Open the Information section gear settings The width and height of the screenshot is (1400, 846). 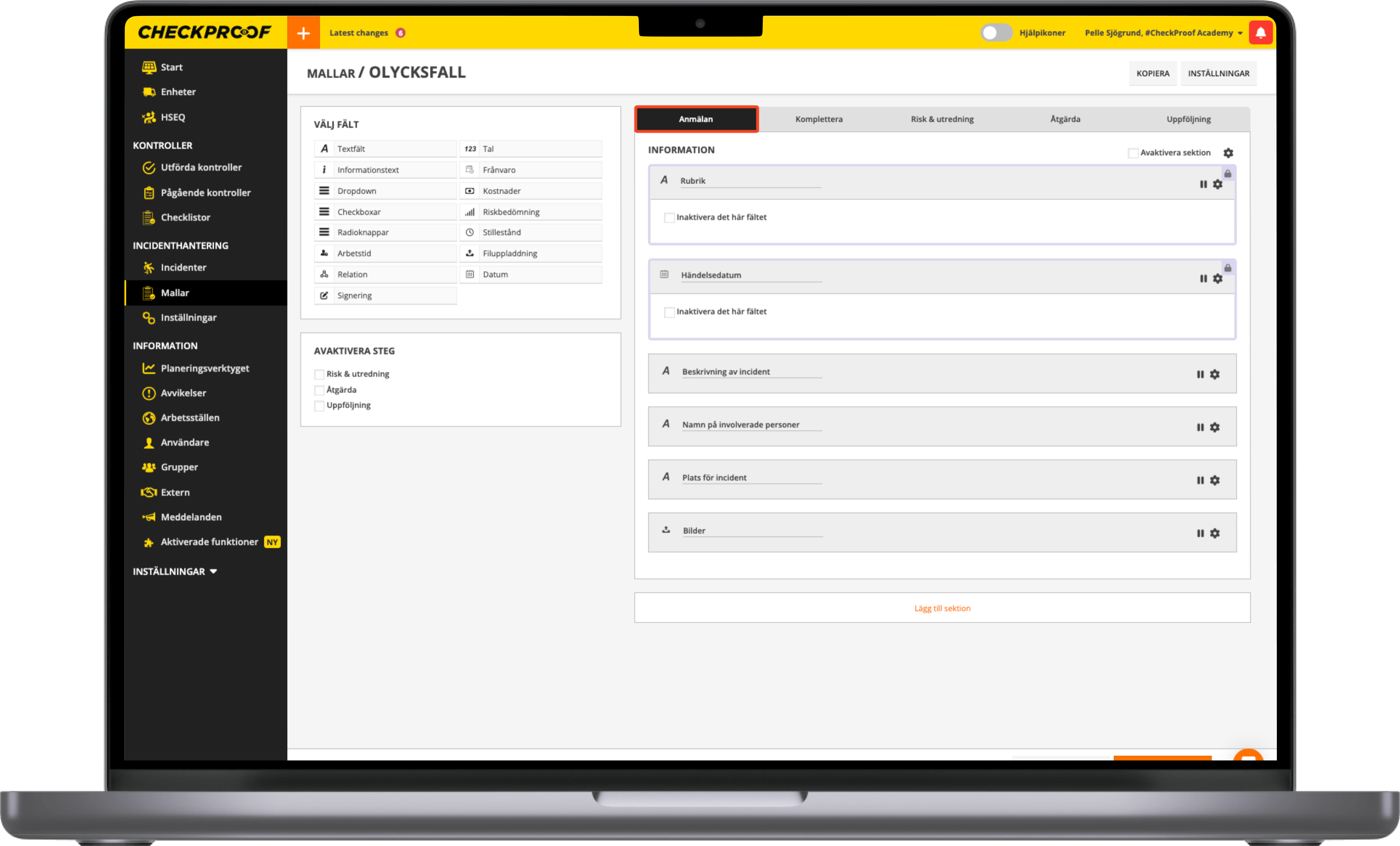point(1228,153)
